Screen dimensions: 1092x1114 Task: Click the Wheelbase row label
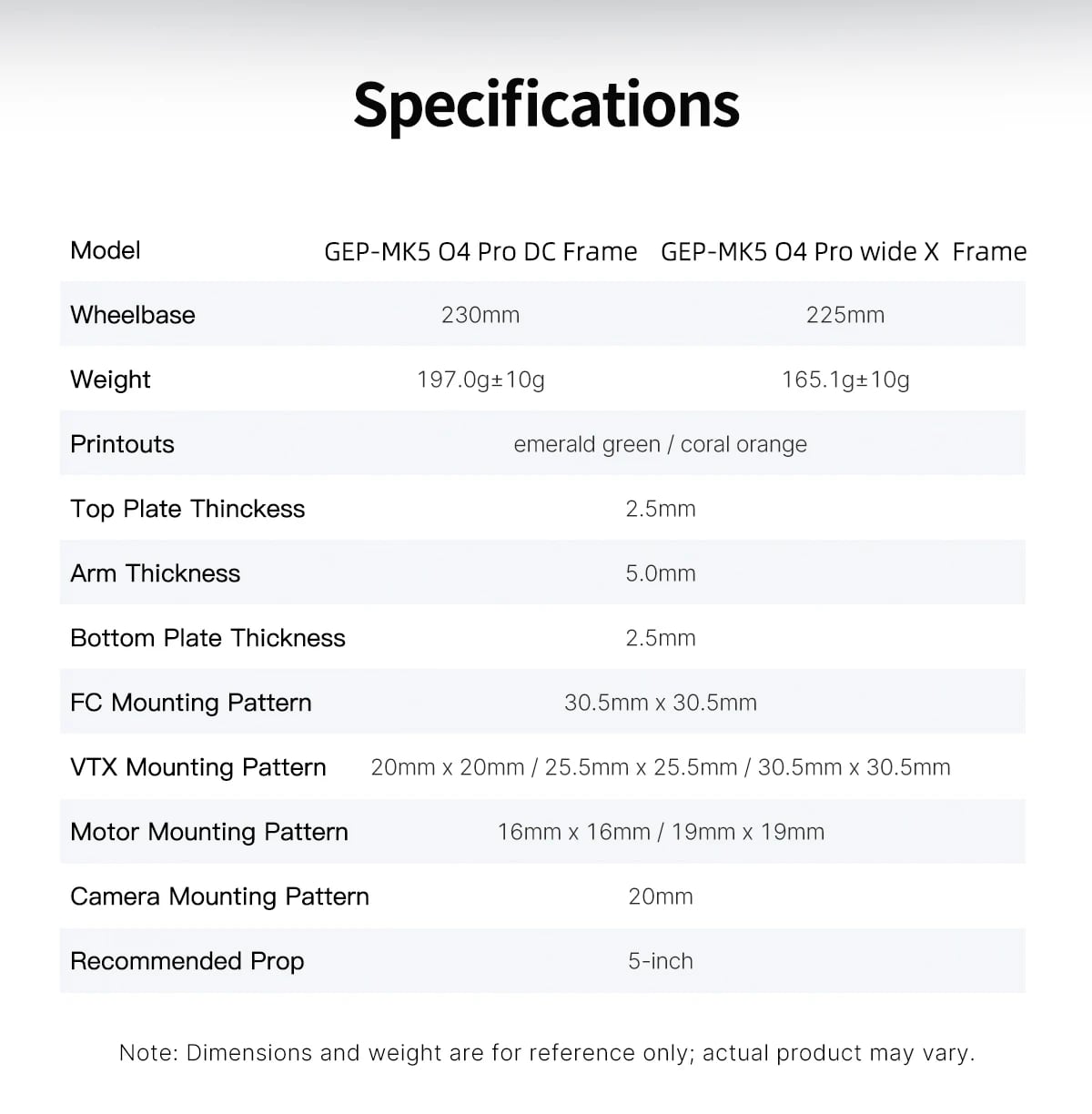133,315
